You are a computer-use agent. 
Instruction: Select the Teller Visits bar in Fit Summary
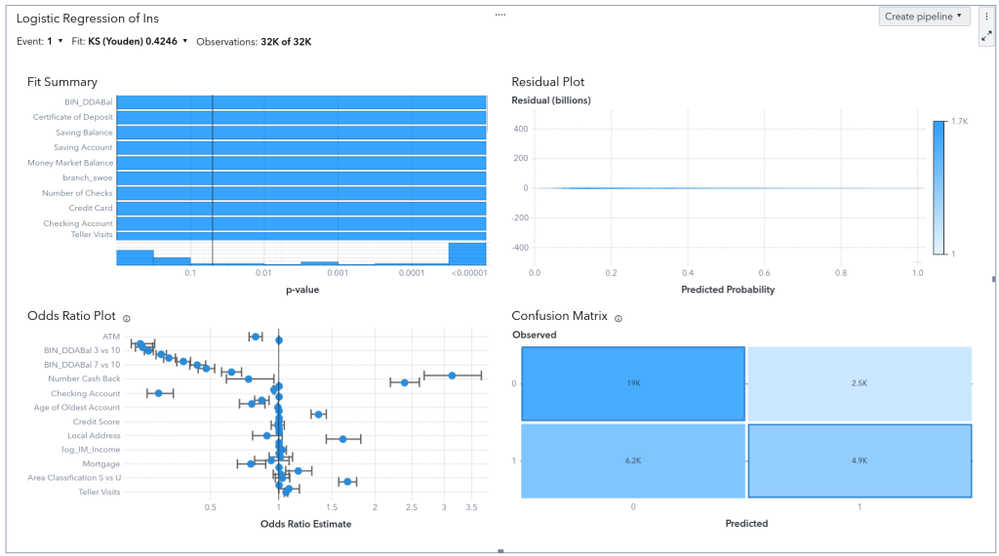pyautogui.click(x=300, y=235)
